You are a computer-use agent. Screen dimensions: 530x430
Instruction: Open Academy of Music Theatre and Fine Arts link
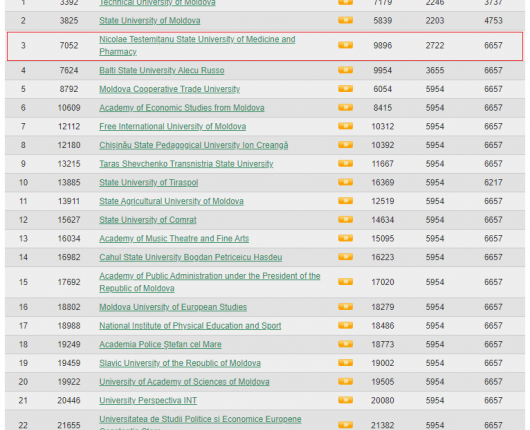point(174,239)
